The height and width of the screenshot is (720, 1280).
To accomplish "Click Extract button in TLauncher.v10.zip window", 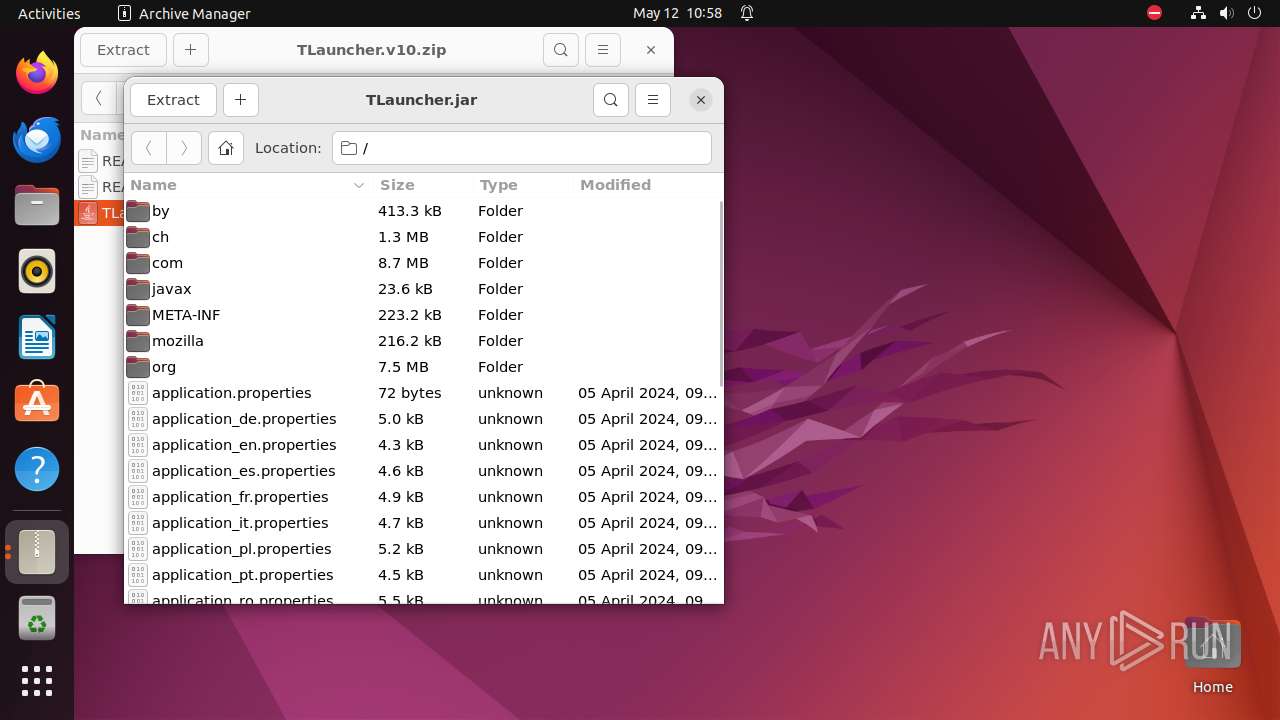I will pyautogui.click(x=123, y=50).
